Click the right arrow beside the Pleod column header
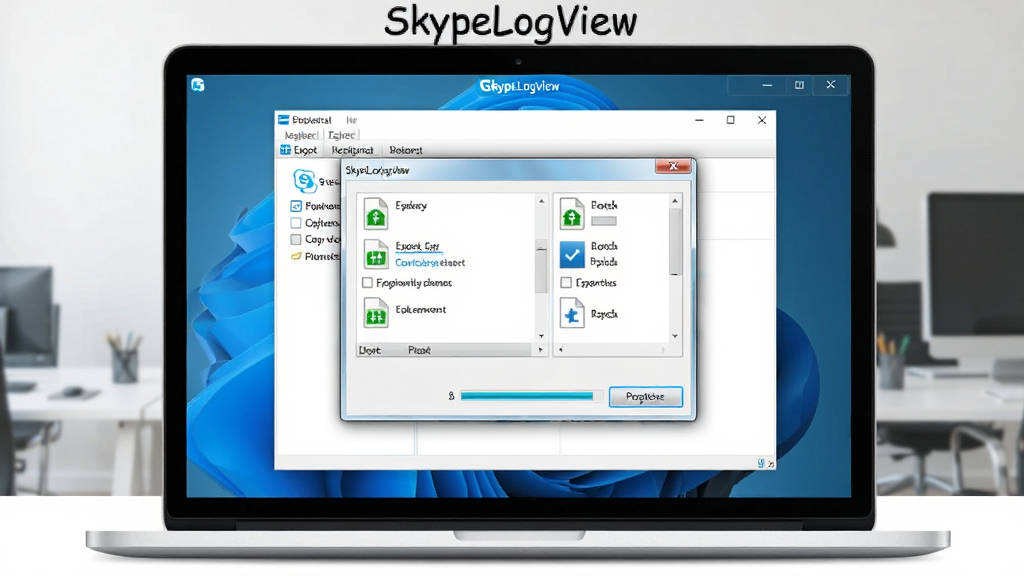This screenshot has height=576, width=1024. coord(540,350)
